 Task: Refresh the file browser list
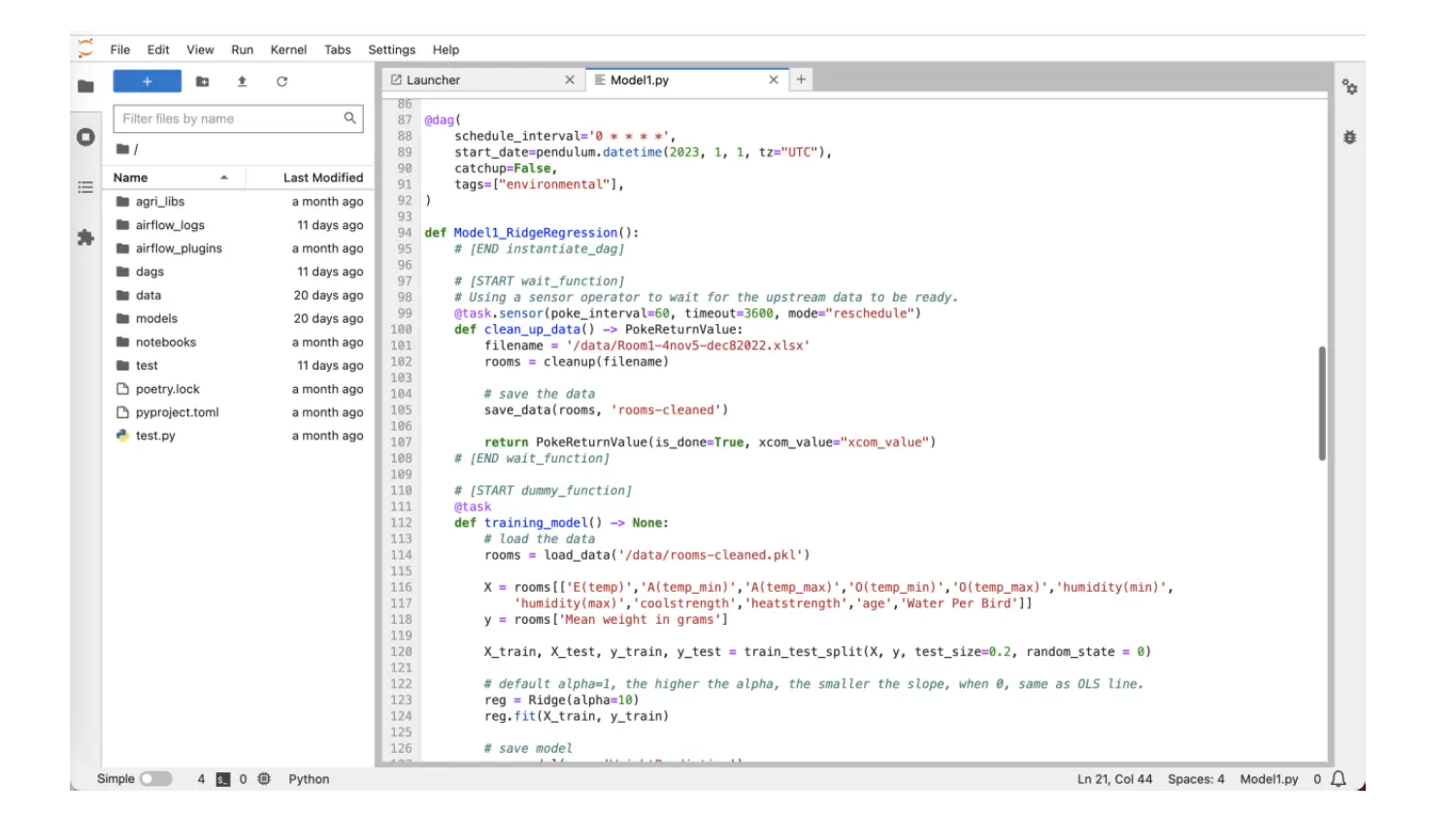point(281,81)
